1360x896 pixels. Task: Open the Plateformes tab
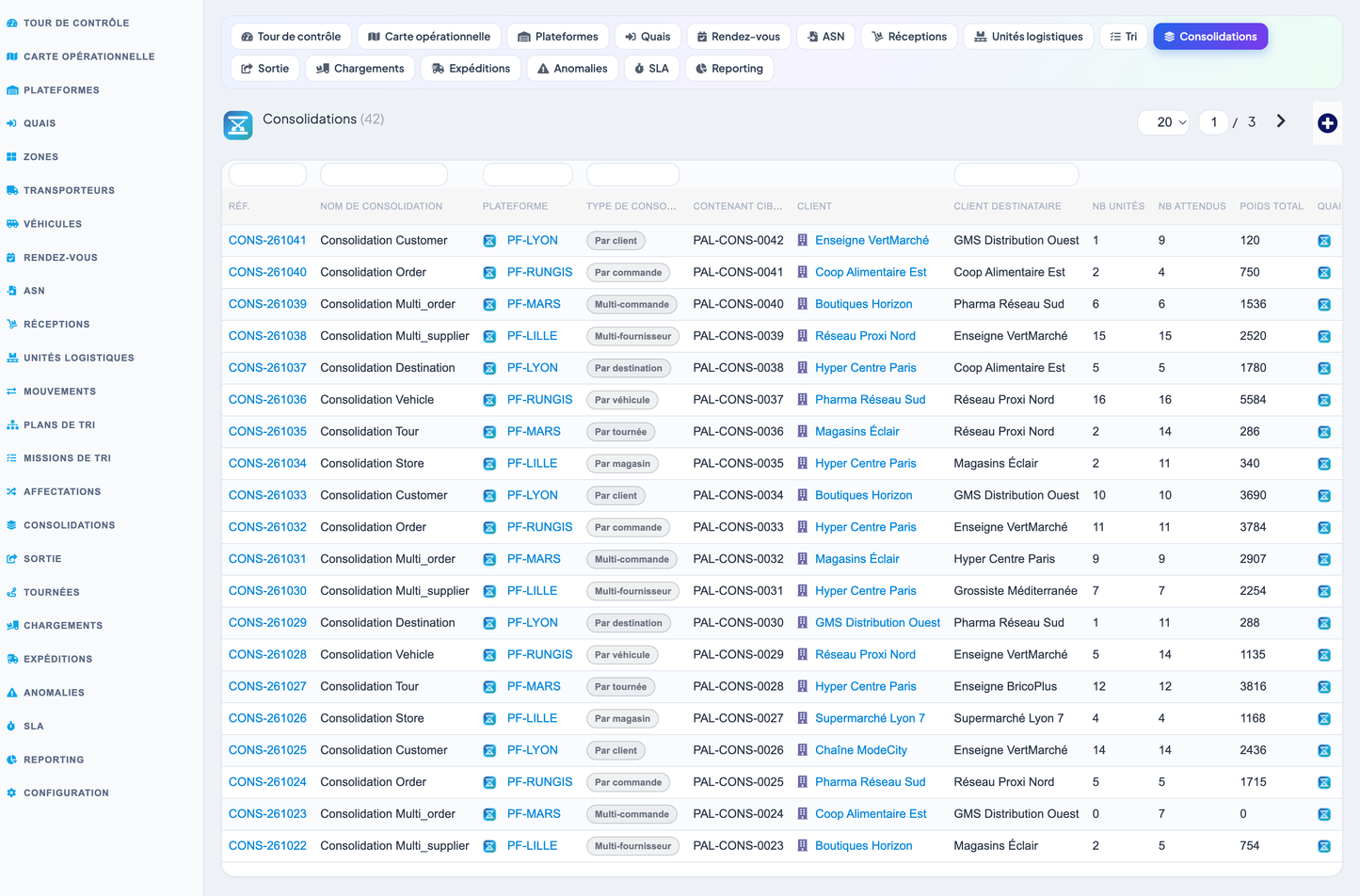pyautogui.click(x=558, y=37)
